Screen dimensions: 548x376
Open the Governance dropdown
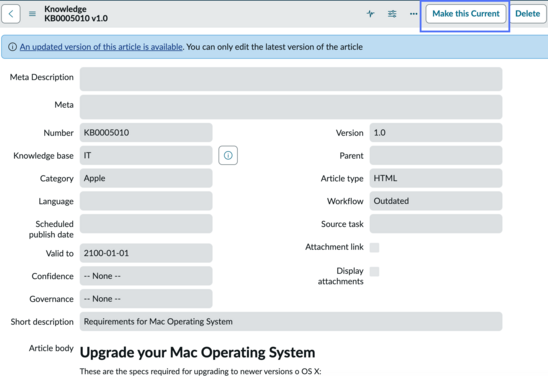point(146,299)
